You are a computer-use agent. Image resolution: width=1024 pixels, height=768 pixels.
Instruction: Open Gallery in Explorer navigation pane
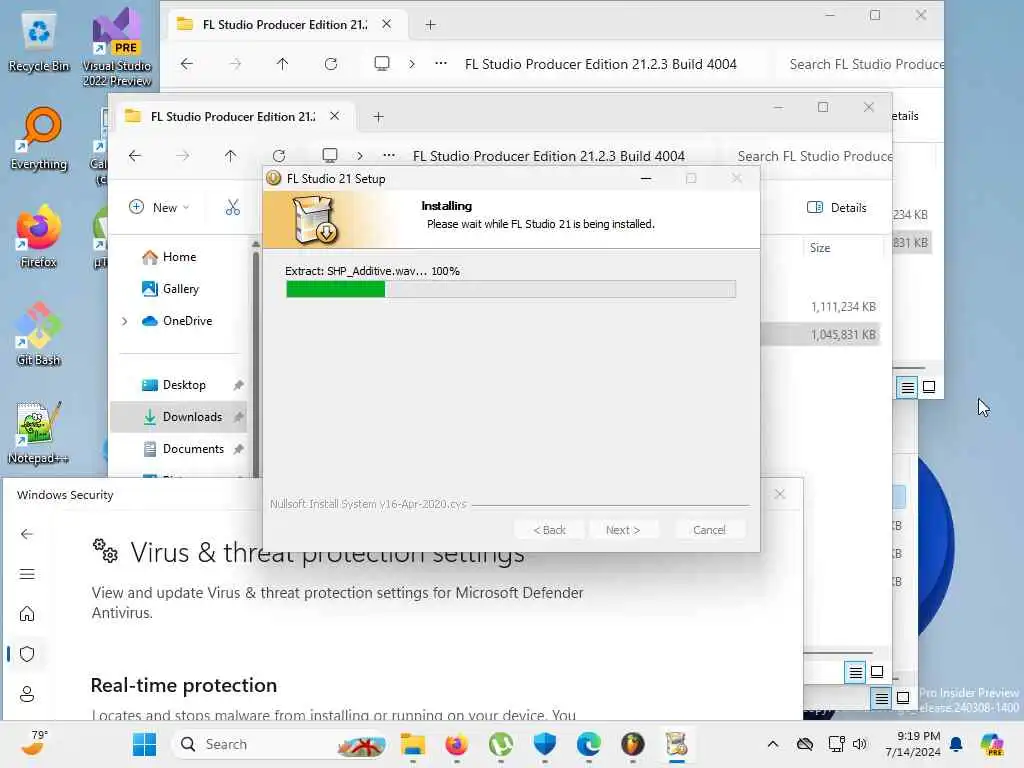click(171, 289)
